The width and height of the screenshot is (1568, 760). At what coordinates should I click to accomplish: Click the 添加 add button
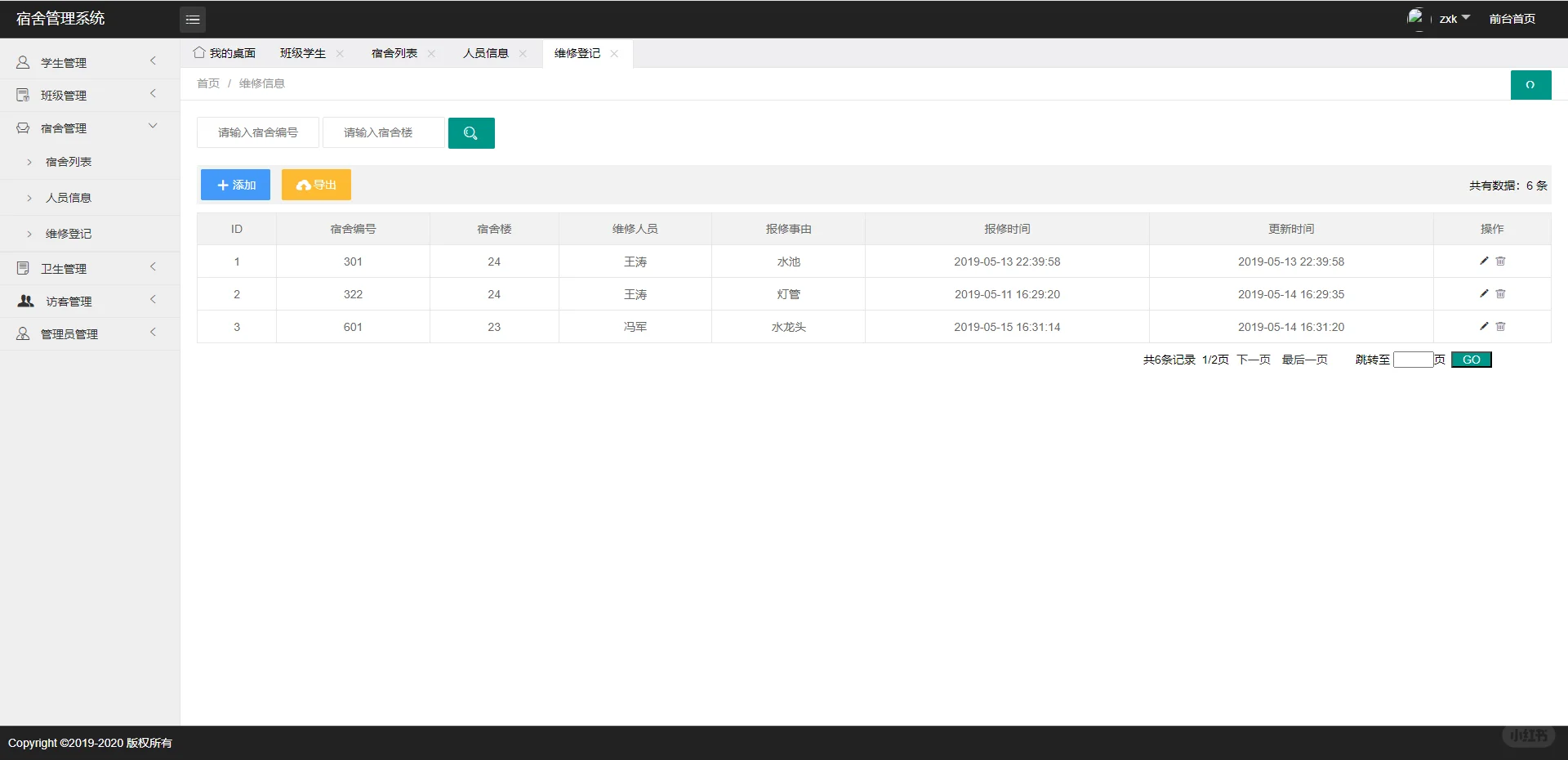[234, 185]
